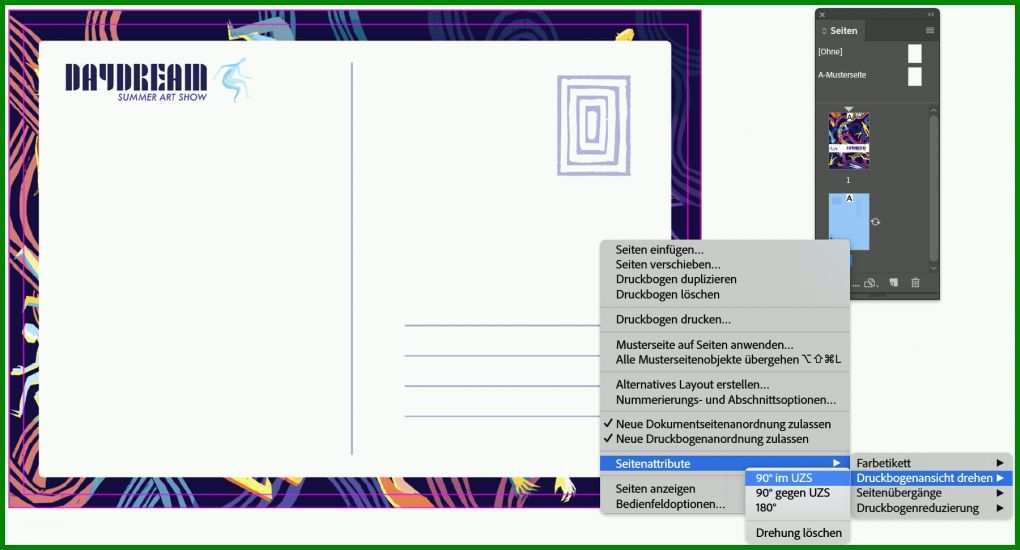
Task: Collapse the Seiten panel with double-arrow icon
Action: (931, 14)
